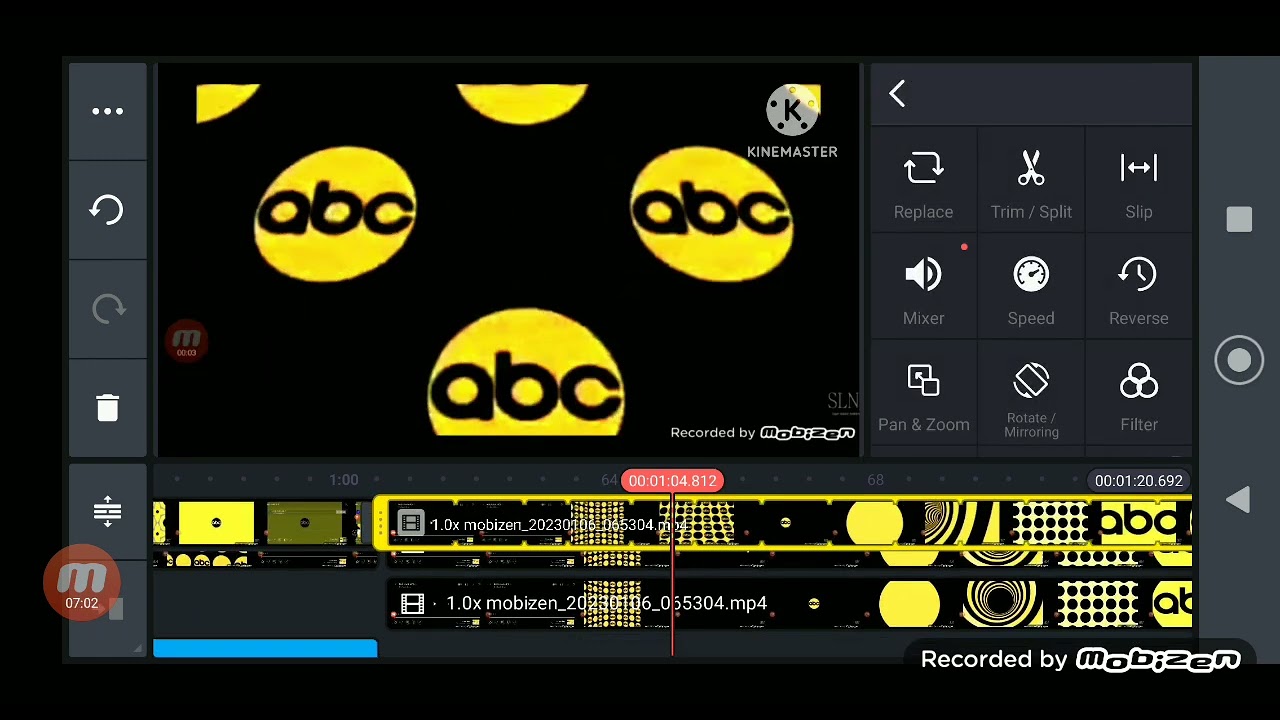This screenshot has height=720, width=1280.
Task: Click the total duration label 00:01:20.692
Action: 1138,481
